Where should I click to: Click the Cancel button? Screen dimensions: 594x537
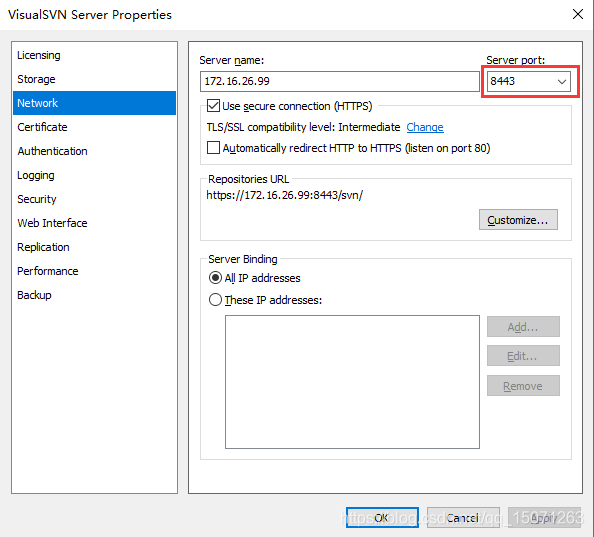point(463,517)
